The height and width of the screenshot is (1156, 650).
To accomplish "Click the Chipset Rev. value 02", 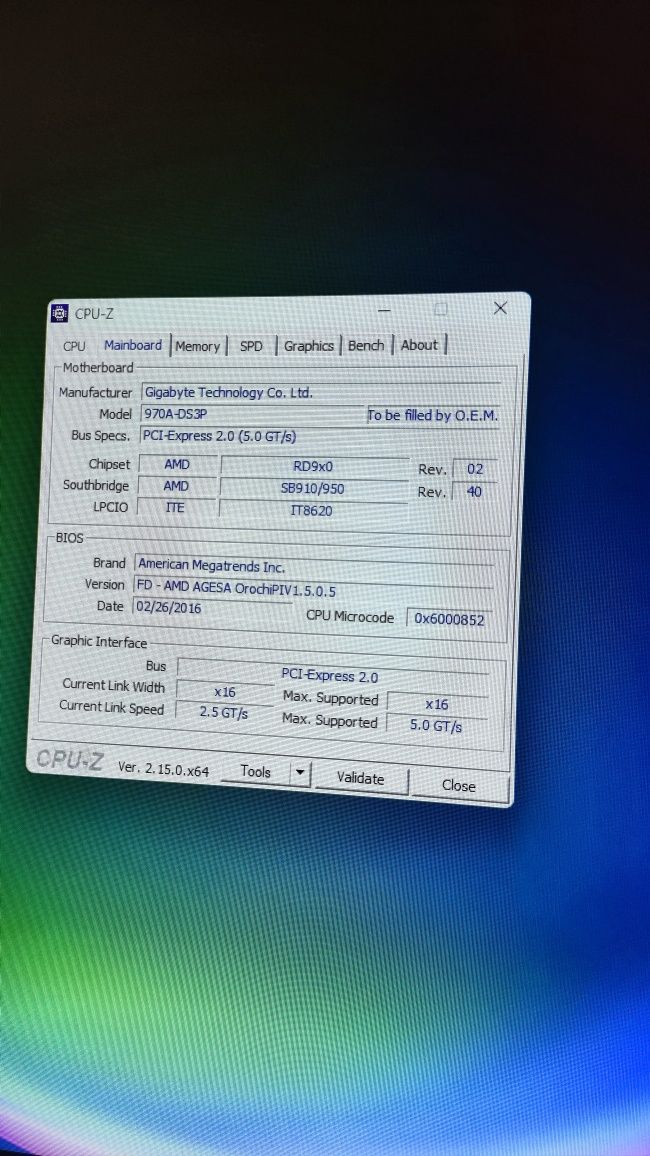I will pos(475,469).
